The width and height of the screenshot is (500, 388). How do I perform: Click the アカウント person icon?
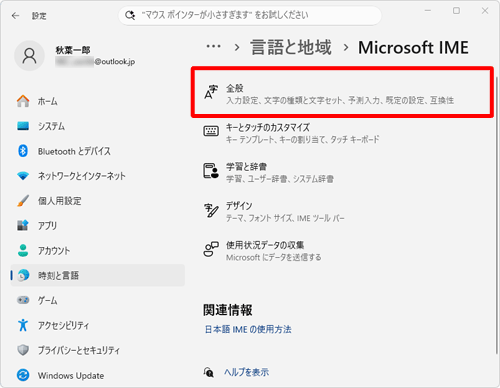(23, 250)
